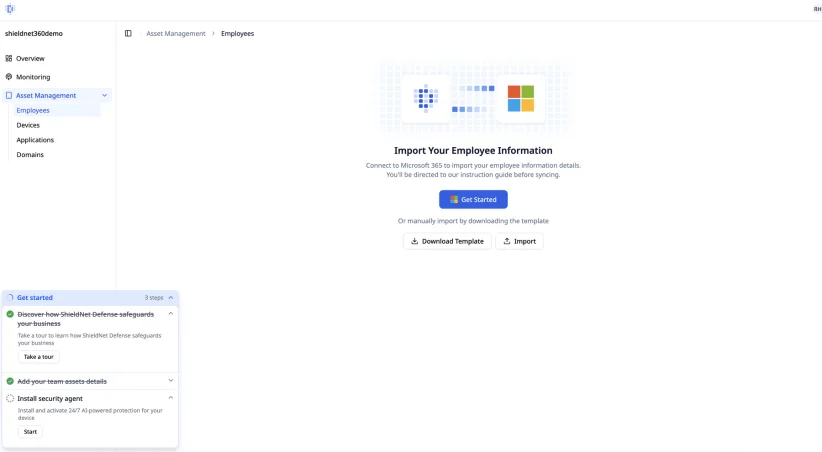Click the 3 steps label

pyautogui.click(x=154, y=298)
